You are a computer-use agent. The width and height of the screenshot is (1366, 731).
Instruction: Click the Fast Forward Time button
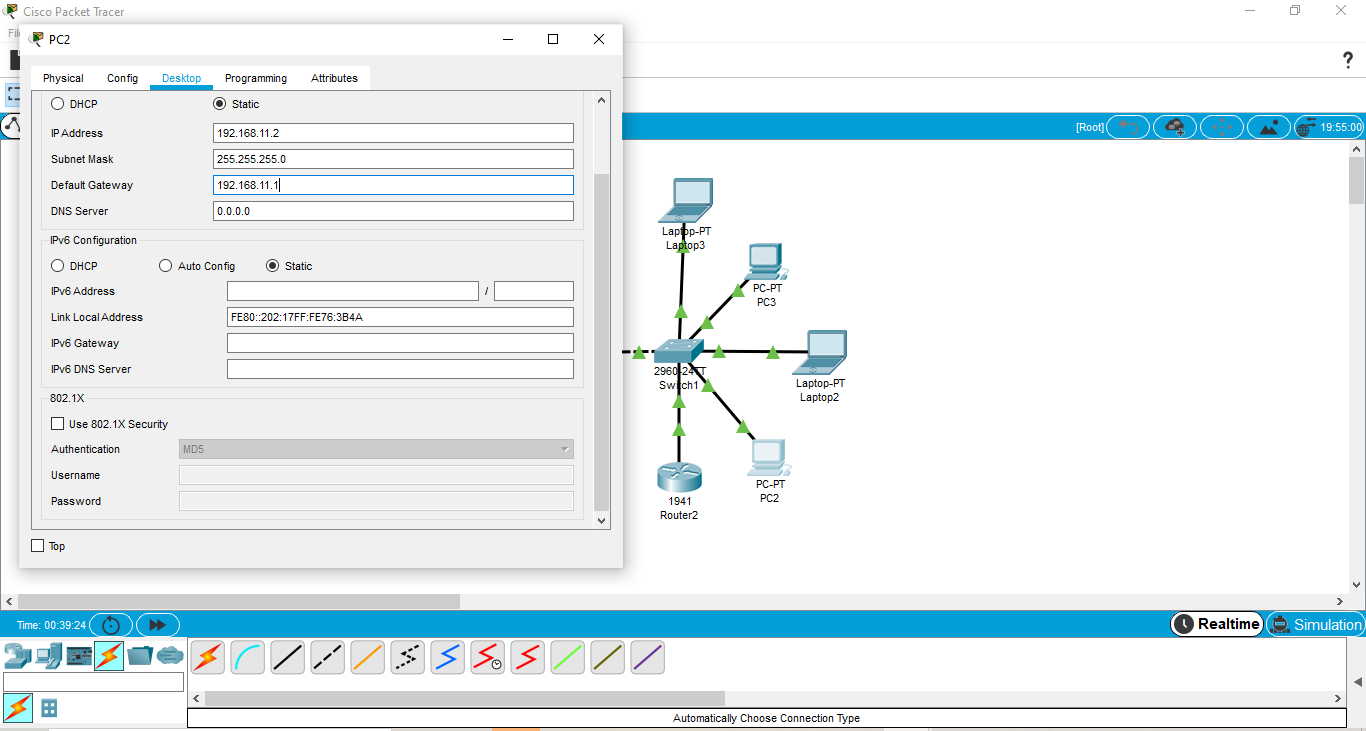157,625
